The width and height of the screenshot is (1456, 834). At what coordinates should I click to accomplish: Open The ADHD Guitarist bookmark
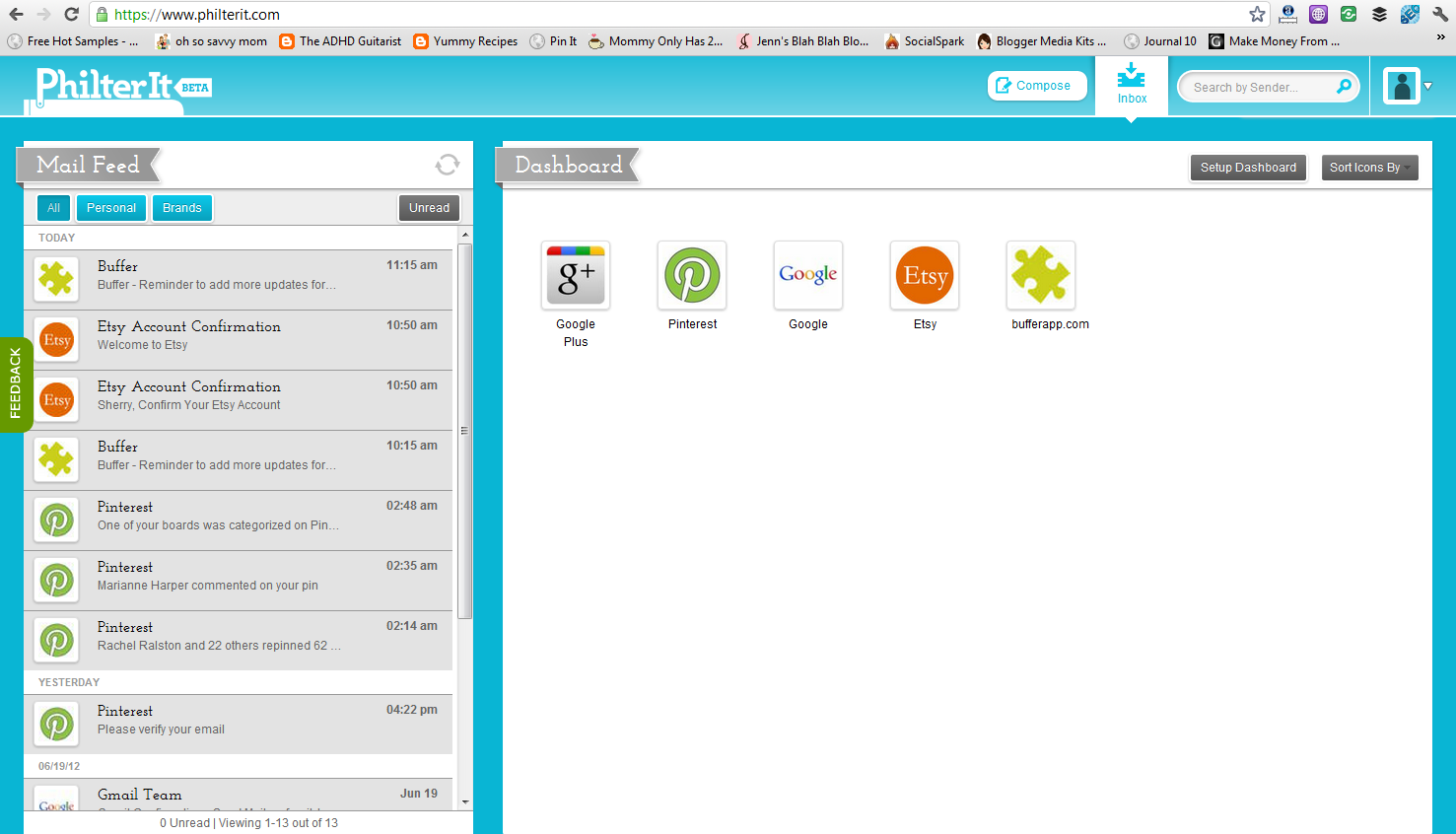(340, 41)
